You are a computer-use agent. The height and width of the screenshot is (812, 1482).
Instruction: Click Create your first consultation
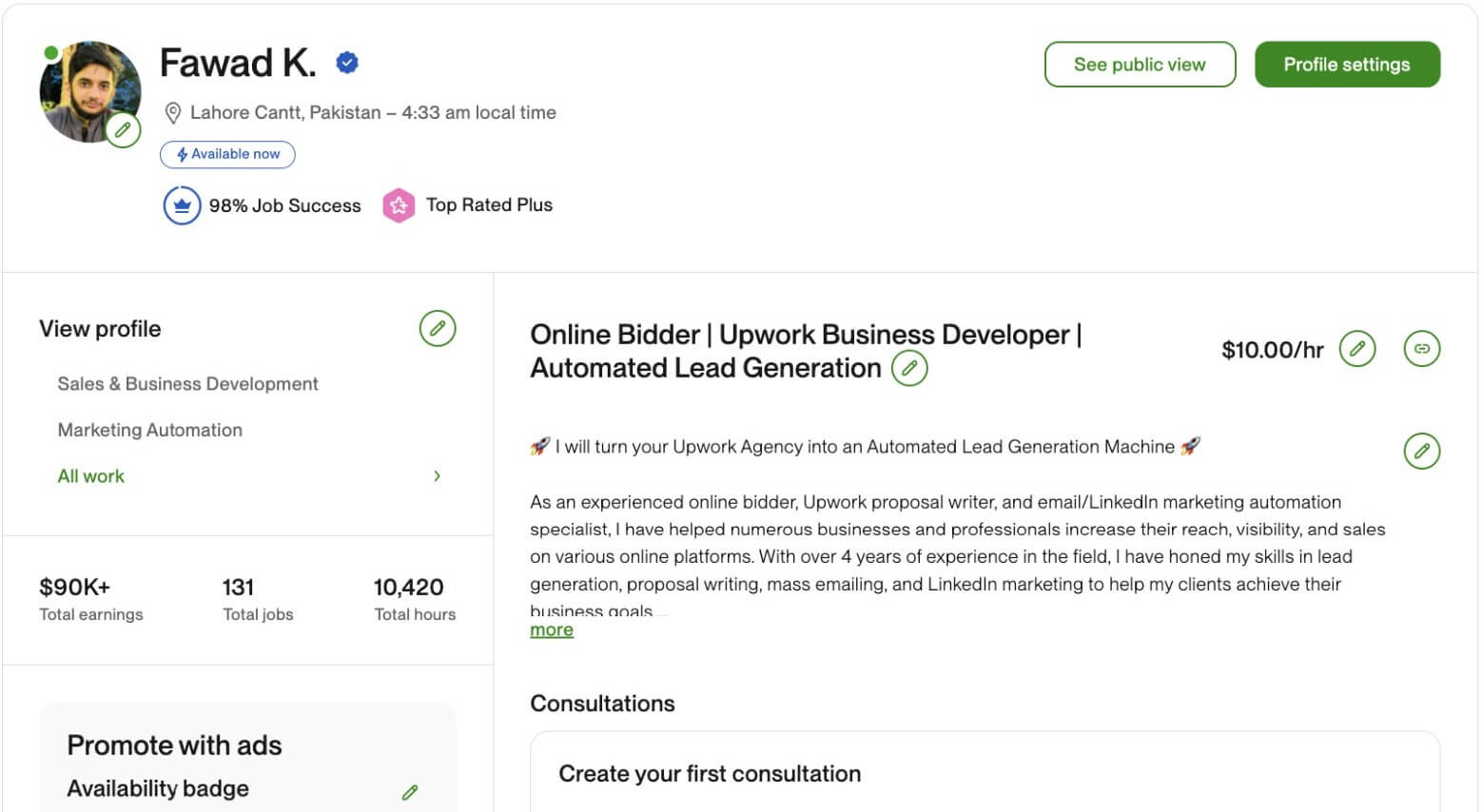click(709, 773)
